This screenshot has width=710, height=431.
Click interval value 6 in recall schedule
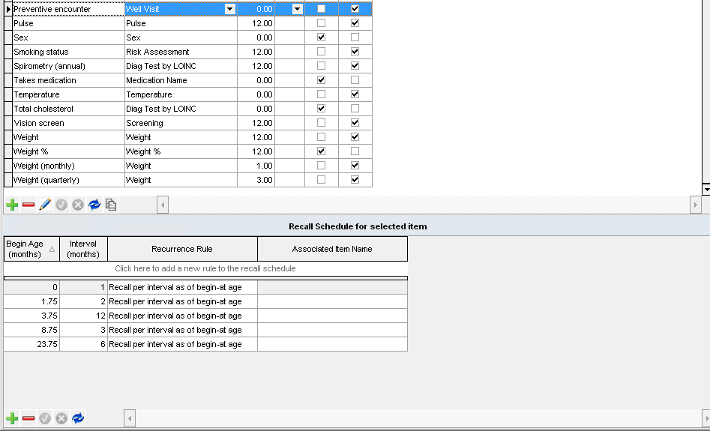coord(83,344)
